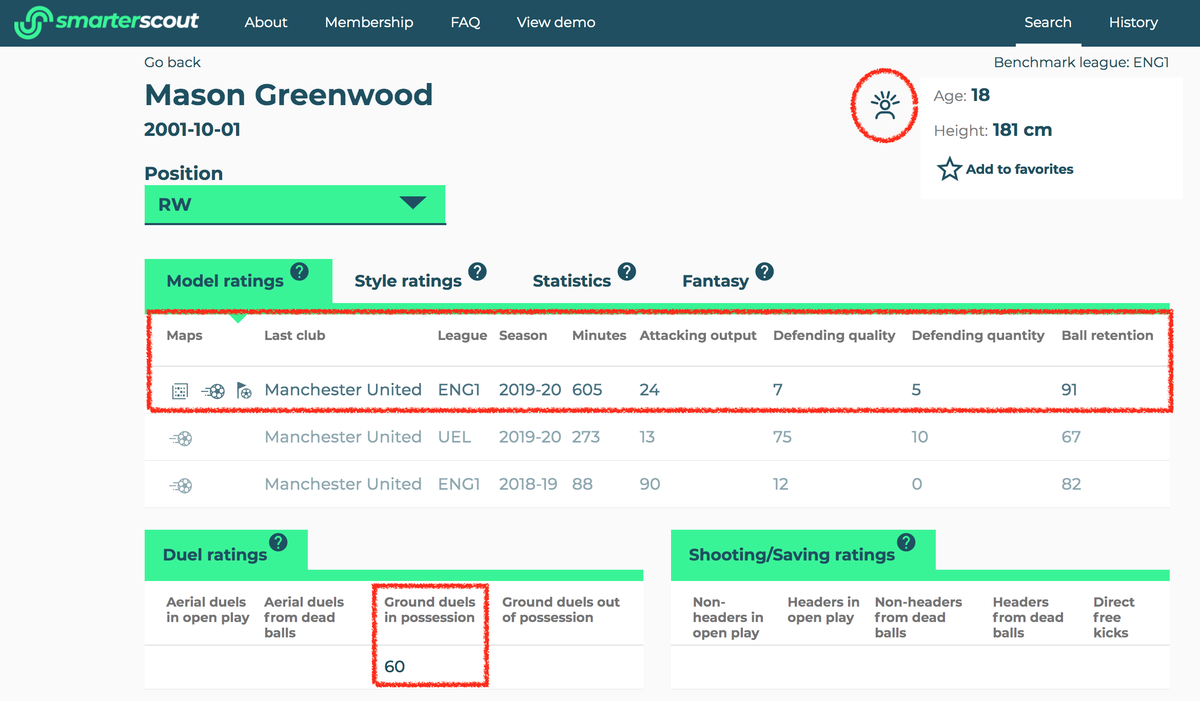Screen dimensions: 1200x701
Task: Click the Aerial duels in open play header
Action: (x=208, y=610)
